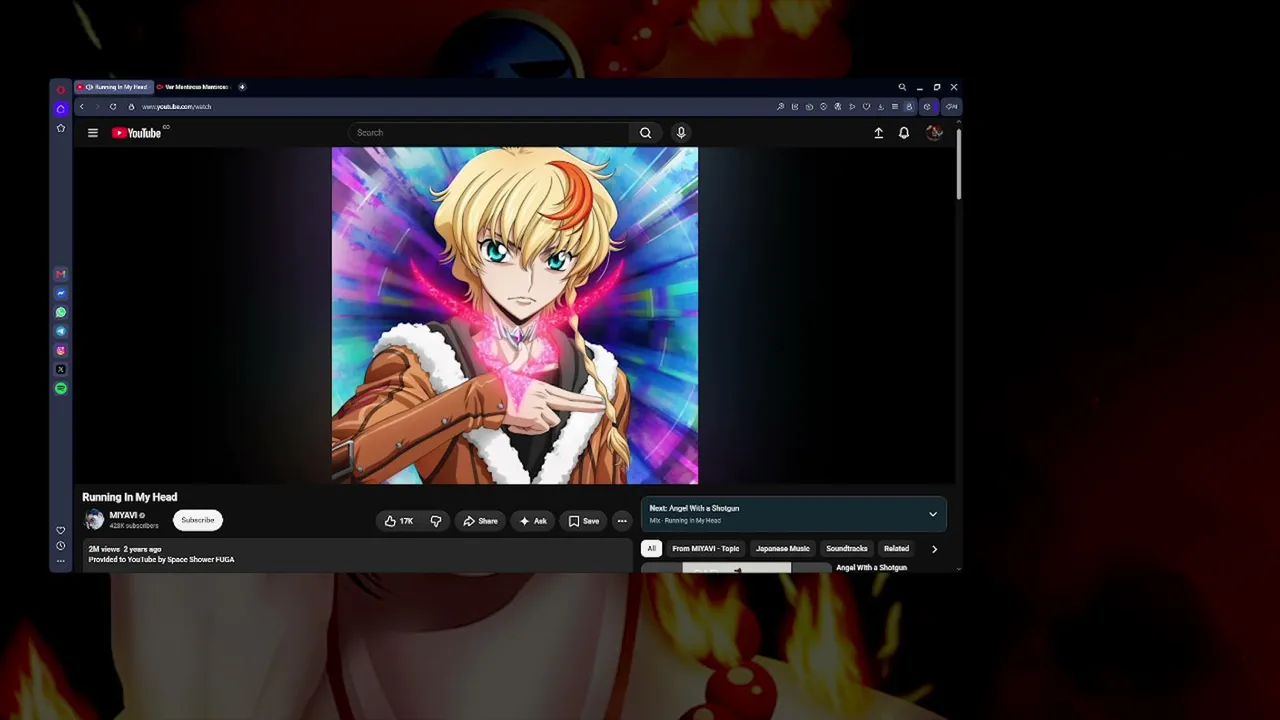Open the sidebar bookmarks star icon
This screenshot has width=1280, height=720.
click(61, 128)
